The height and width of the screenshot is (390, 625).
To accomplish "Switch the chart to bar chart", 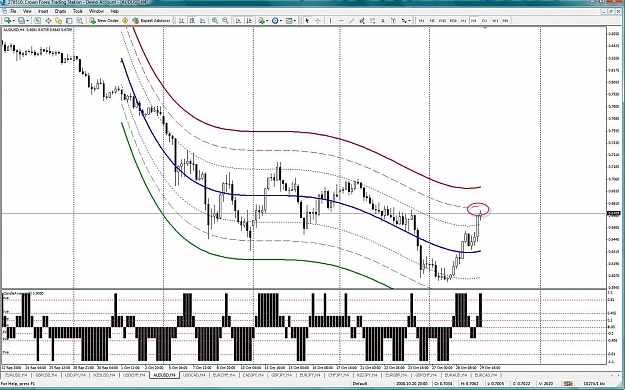I will click(181, 20).
